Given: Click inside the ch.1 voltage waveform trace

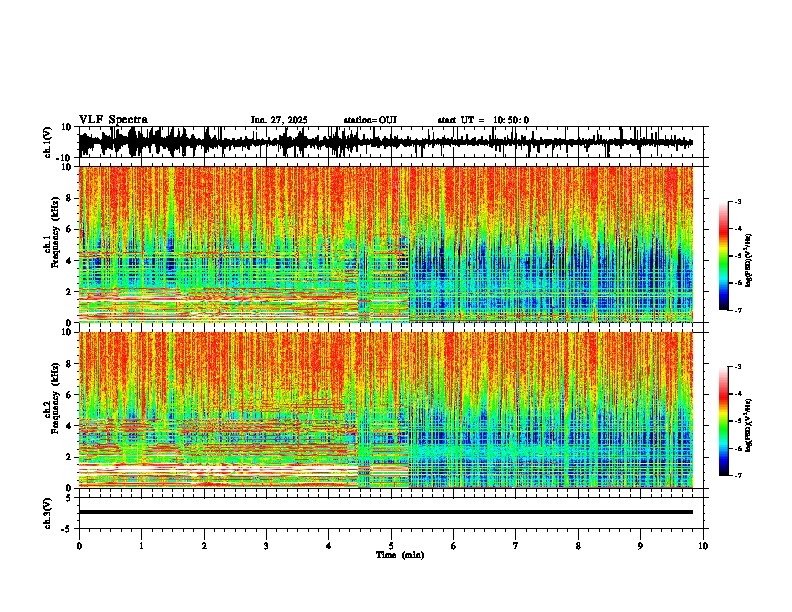Looking at the screenshot, I should pyautogui.click(x=385, y=142).
